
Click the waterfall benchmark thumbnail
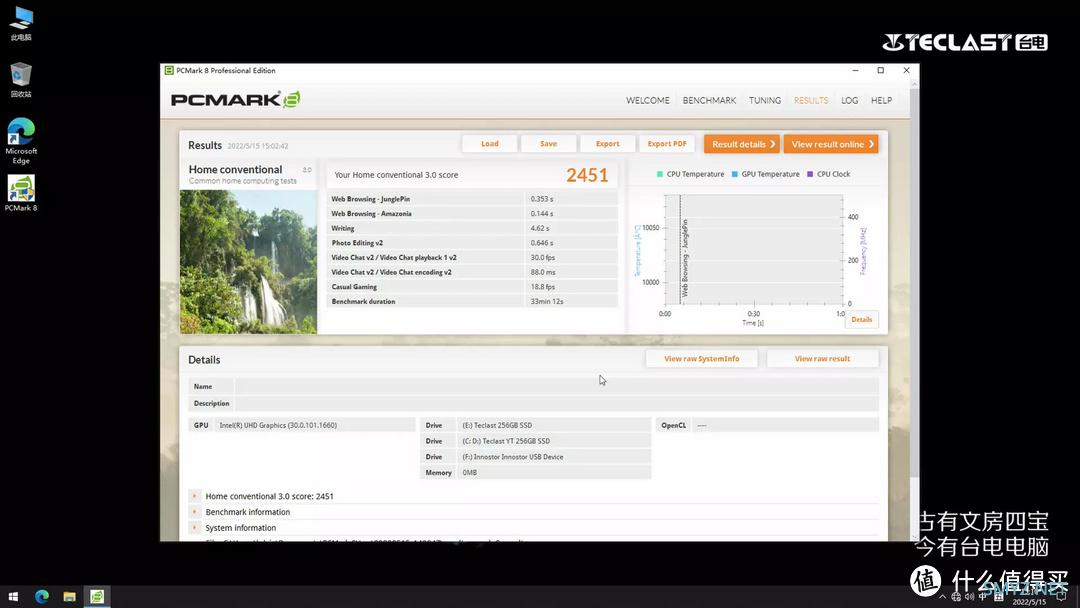(249, 262)
